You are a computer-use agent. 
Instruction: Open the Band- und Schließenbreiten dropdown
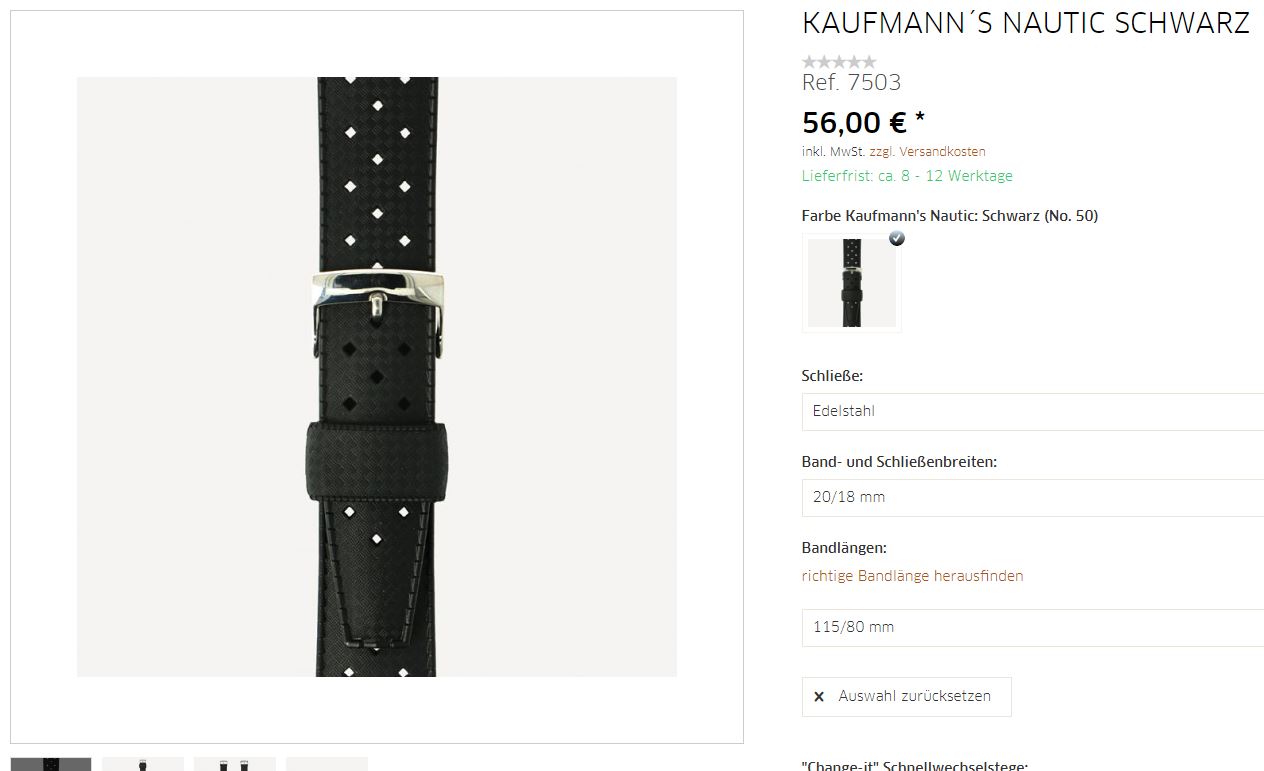(1033, 497)
